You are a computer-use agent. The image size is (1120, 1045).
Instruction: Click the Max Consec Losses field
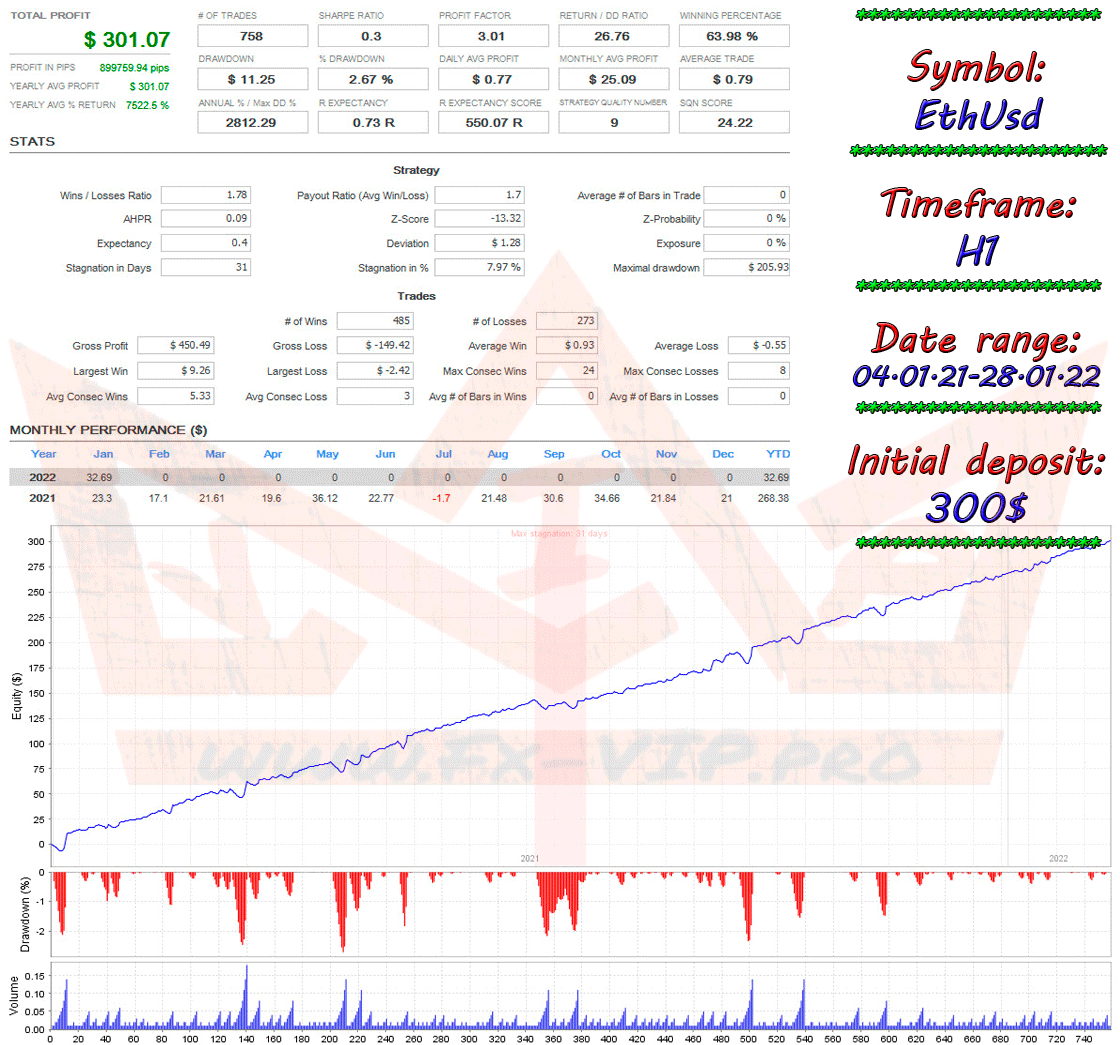(758, 371)
